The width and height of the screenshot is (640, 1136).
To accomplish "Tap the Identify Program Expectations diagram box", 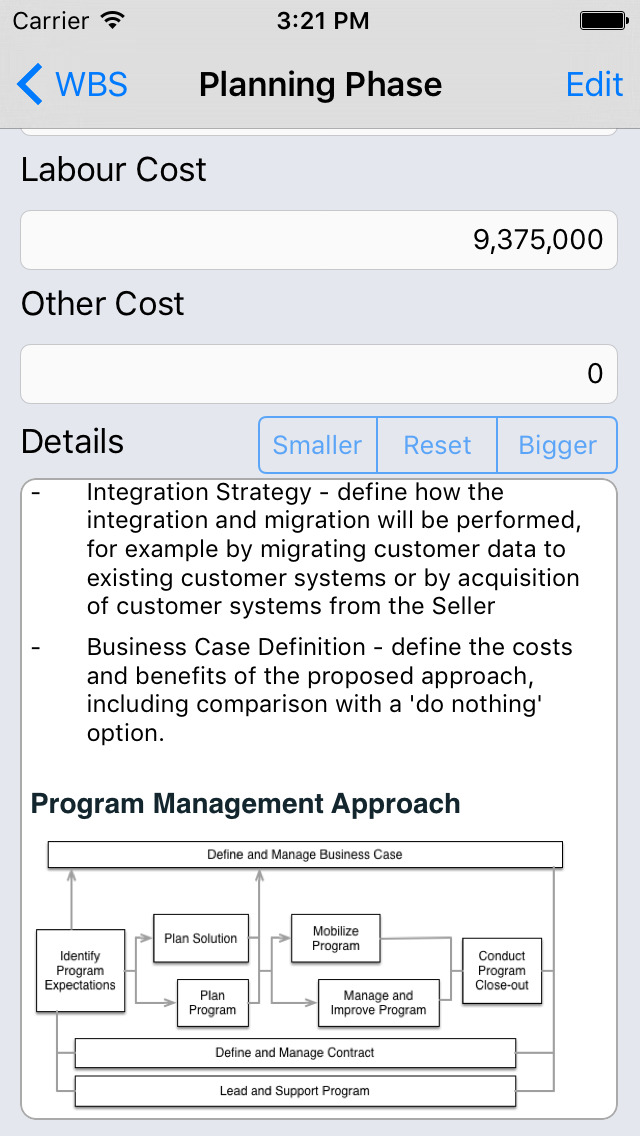I will (x=80, y=971).
